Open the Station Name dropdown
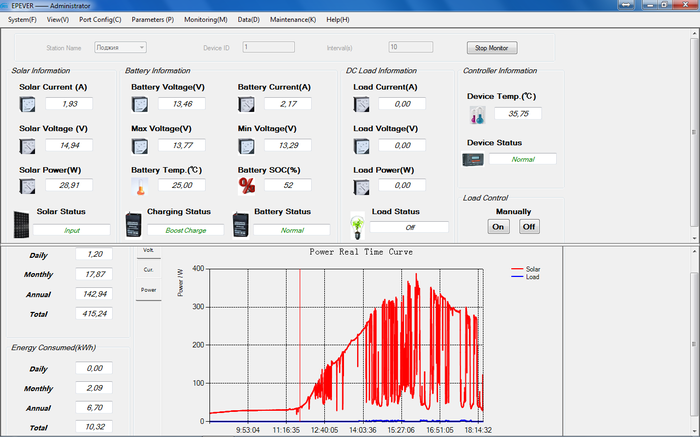This screenshot has height=437, width=700. [120, 47]
